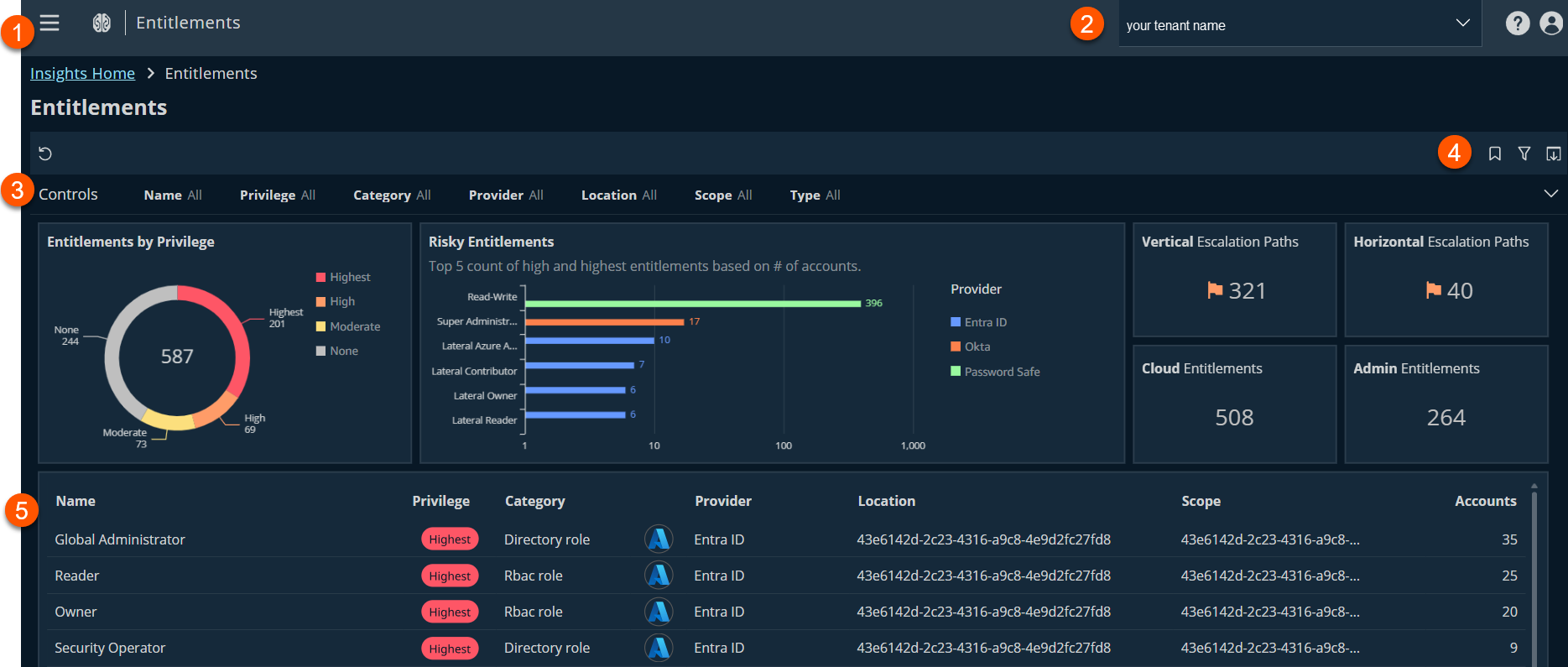Image resolution: width=1568 pixels, height=667 pixels.
Task: Click the green Read-Write bar in chart
Action: (692, 303)
